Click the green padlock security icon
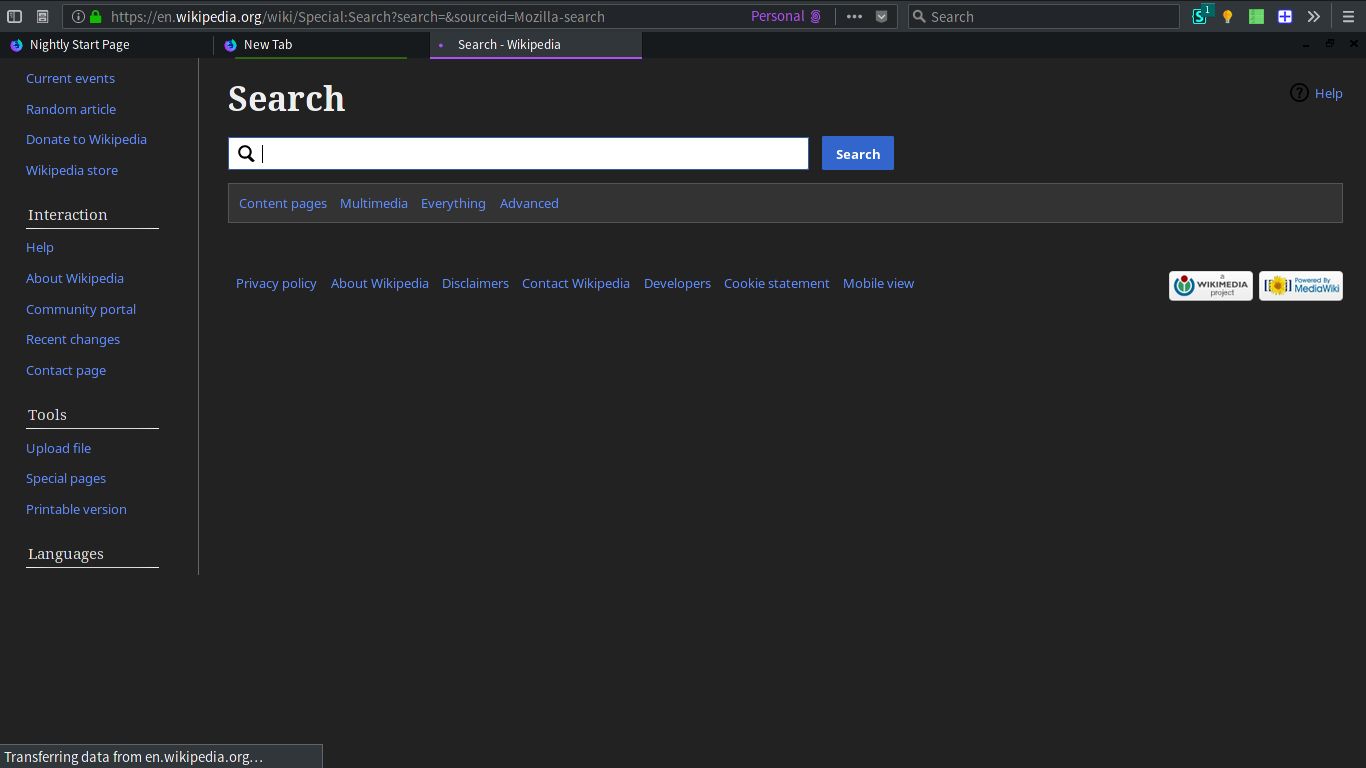 pos(97,16)
